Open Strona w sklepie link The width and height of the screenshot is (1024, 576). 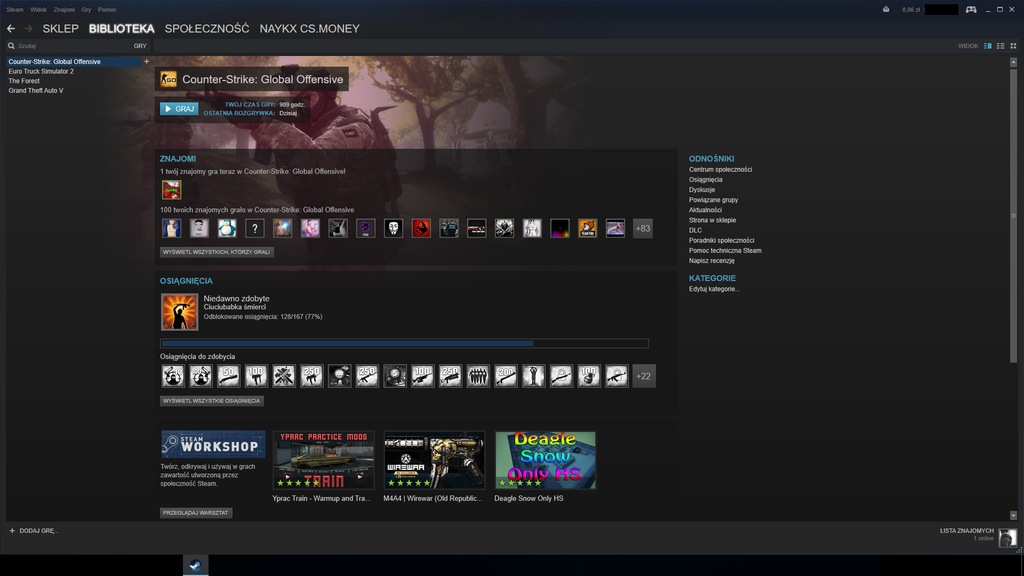712,220
